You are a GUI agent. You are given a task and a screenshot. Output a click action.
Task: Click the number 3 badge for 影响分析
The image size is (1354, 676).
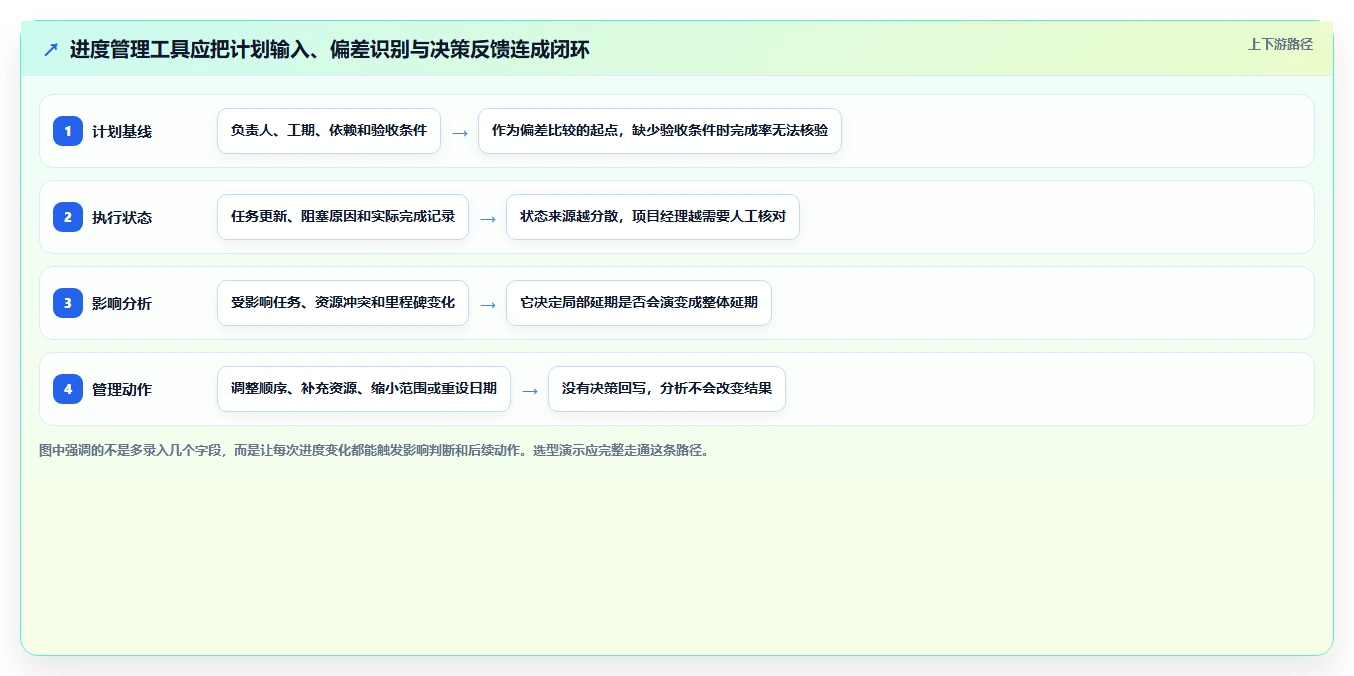coord(68,303)
